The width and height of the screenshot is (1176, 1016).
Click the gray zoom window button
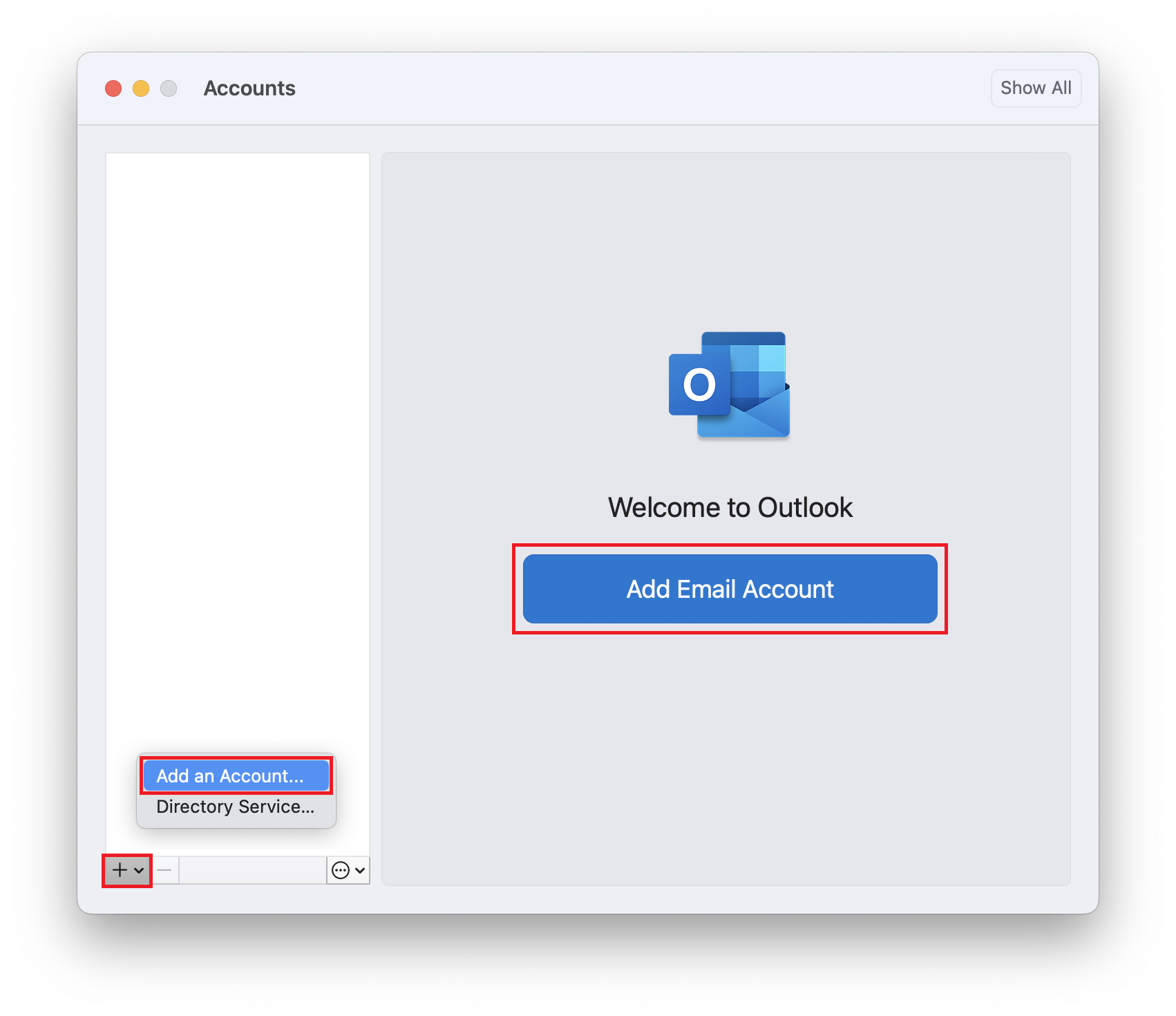click(169, 88)
